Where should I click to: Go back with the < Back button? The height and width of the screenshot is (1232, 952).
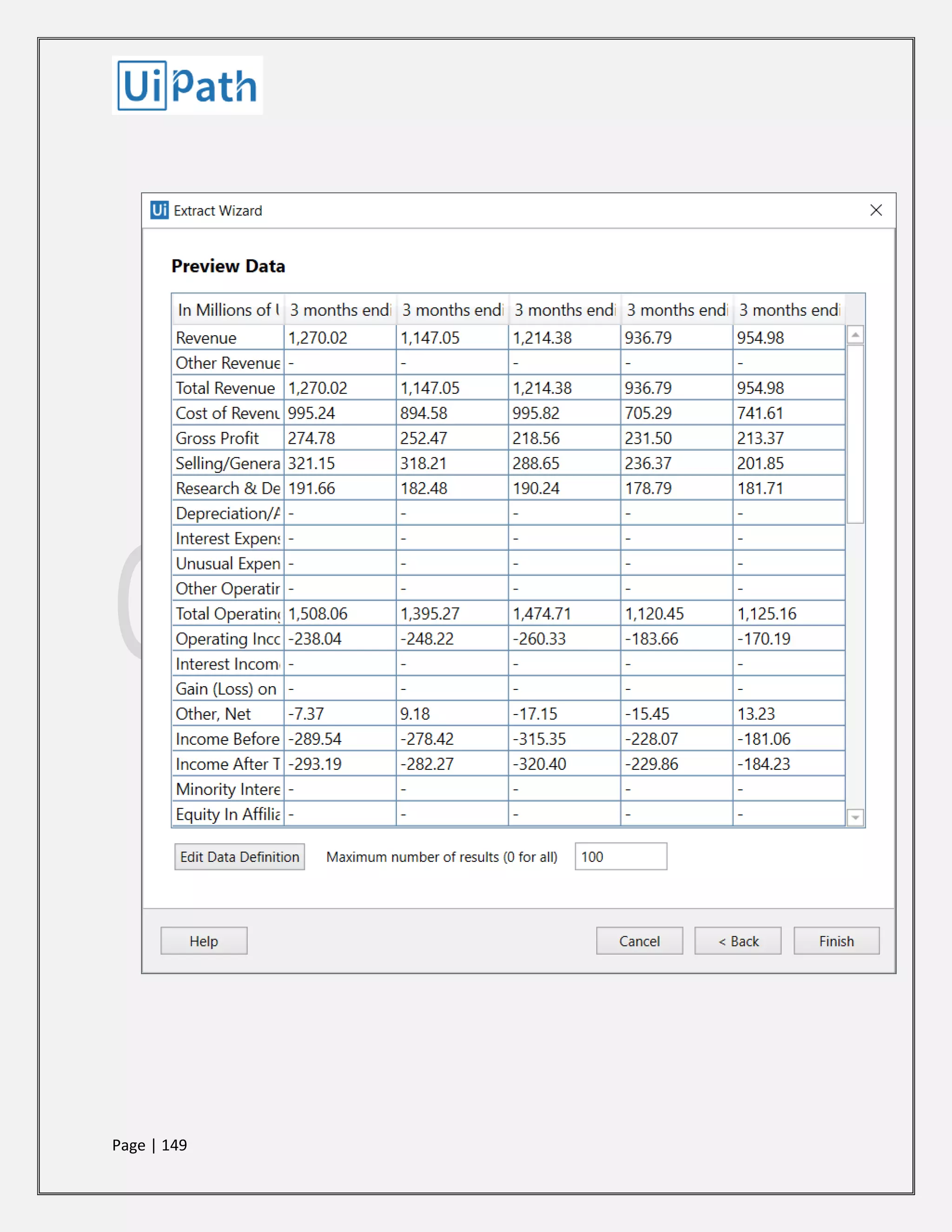coord(738,941)
